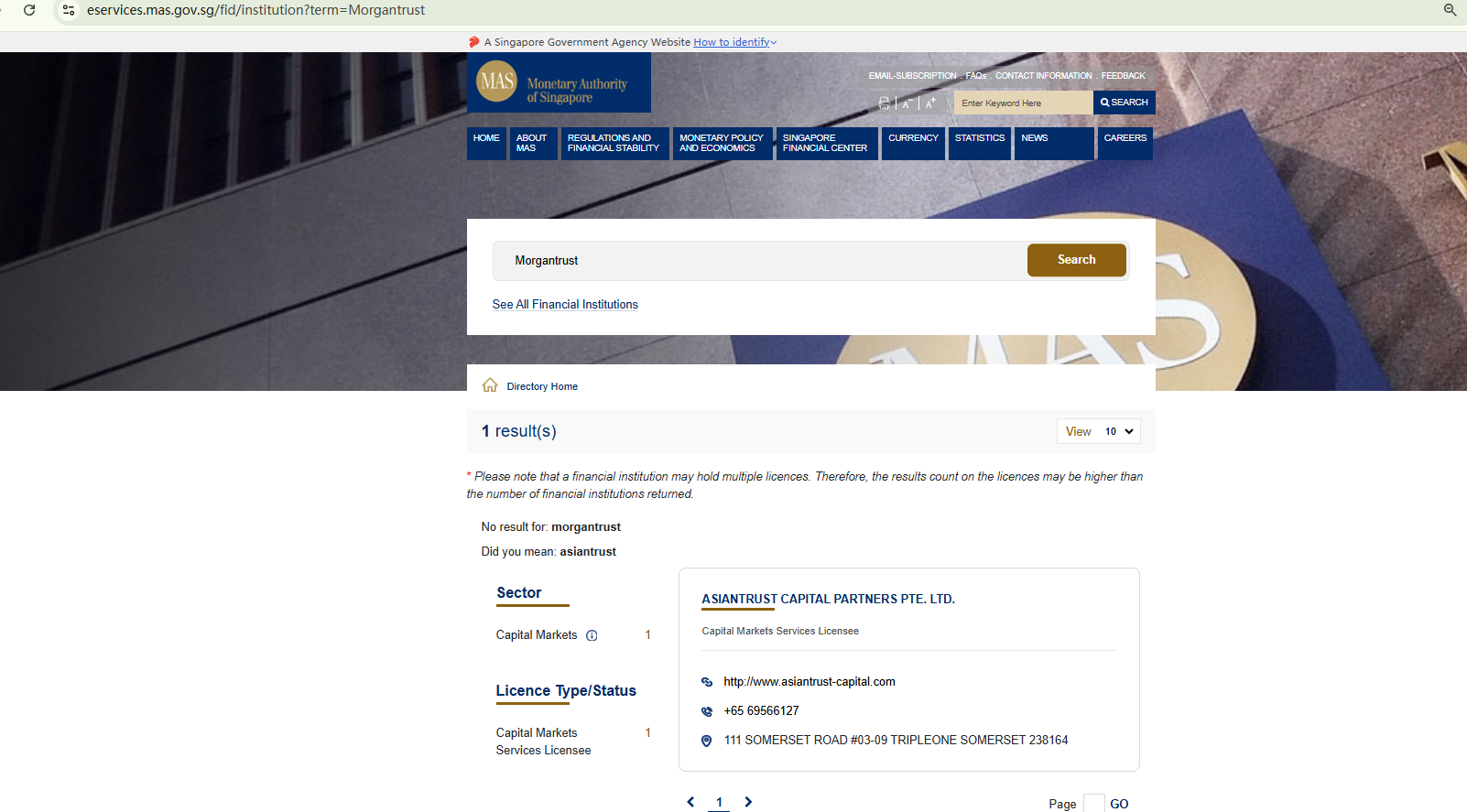Open the STATISTICS menu

click(x=980, y=144)
